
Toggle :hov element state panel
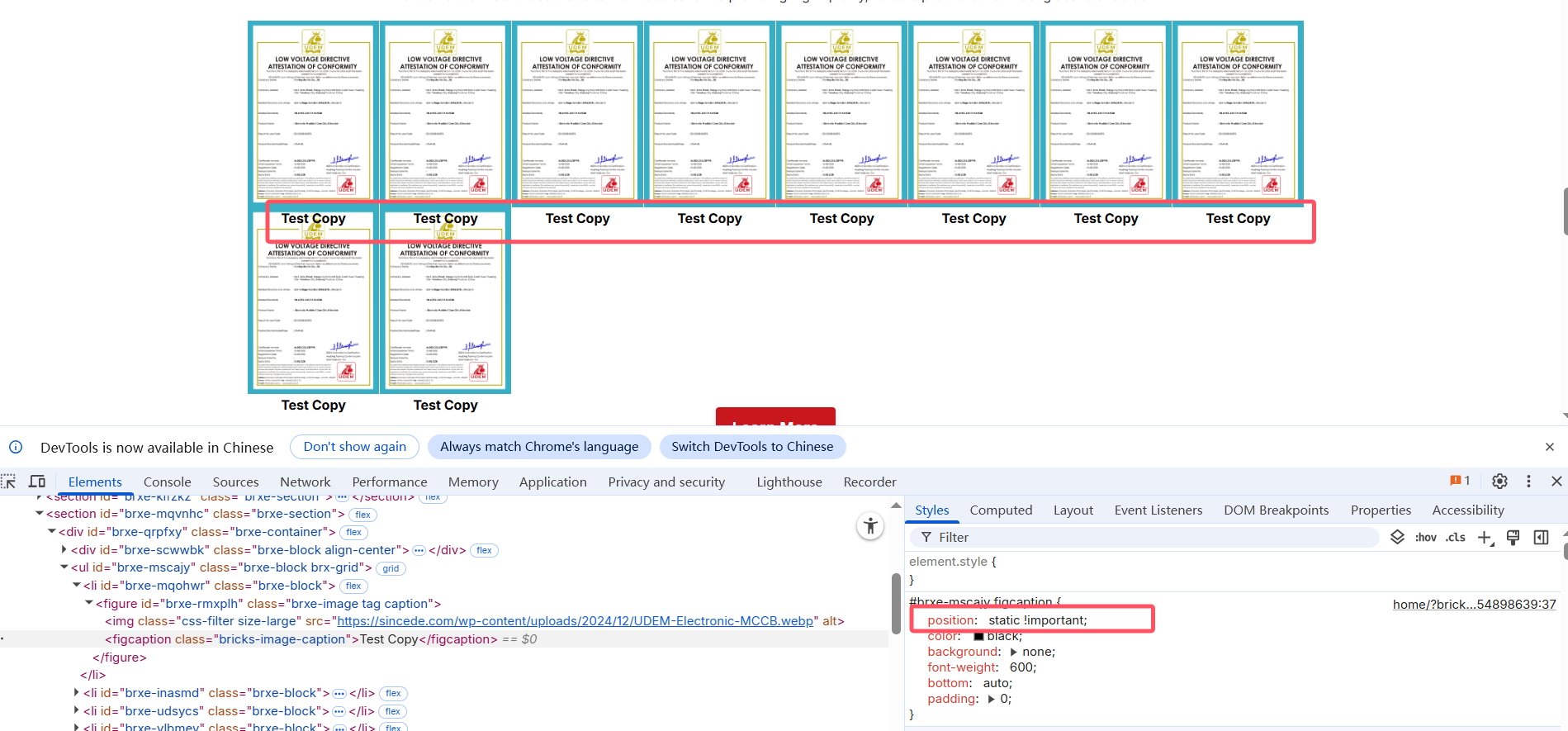coord(1426,537)
